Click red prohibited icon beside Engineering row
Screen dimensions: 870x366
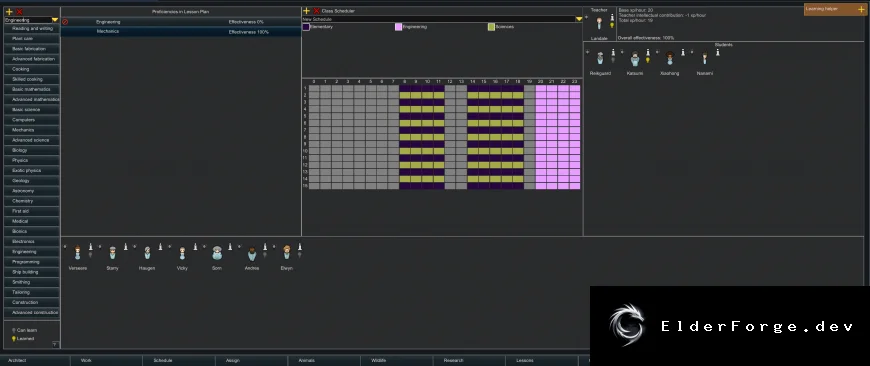point(65,22)
